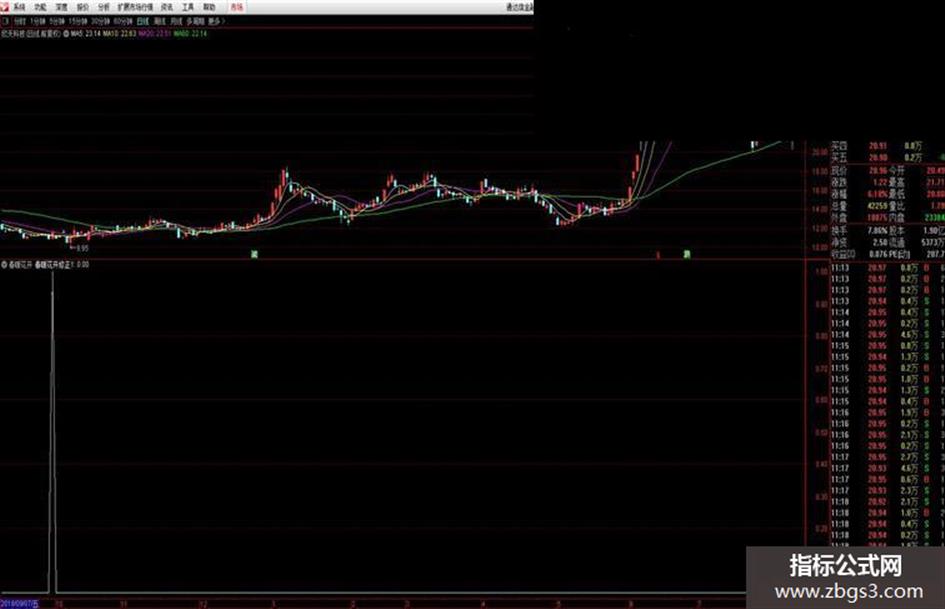
Task: Click the PE(动) label in quote panel
Action: coord(899,254)
